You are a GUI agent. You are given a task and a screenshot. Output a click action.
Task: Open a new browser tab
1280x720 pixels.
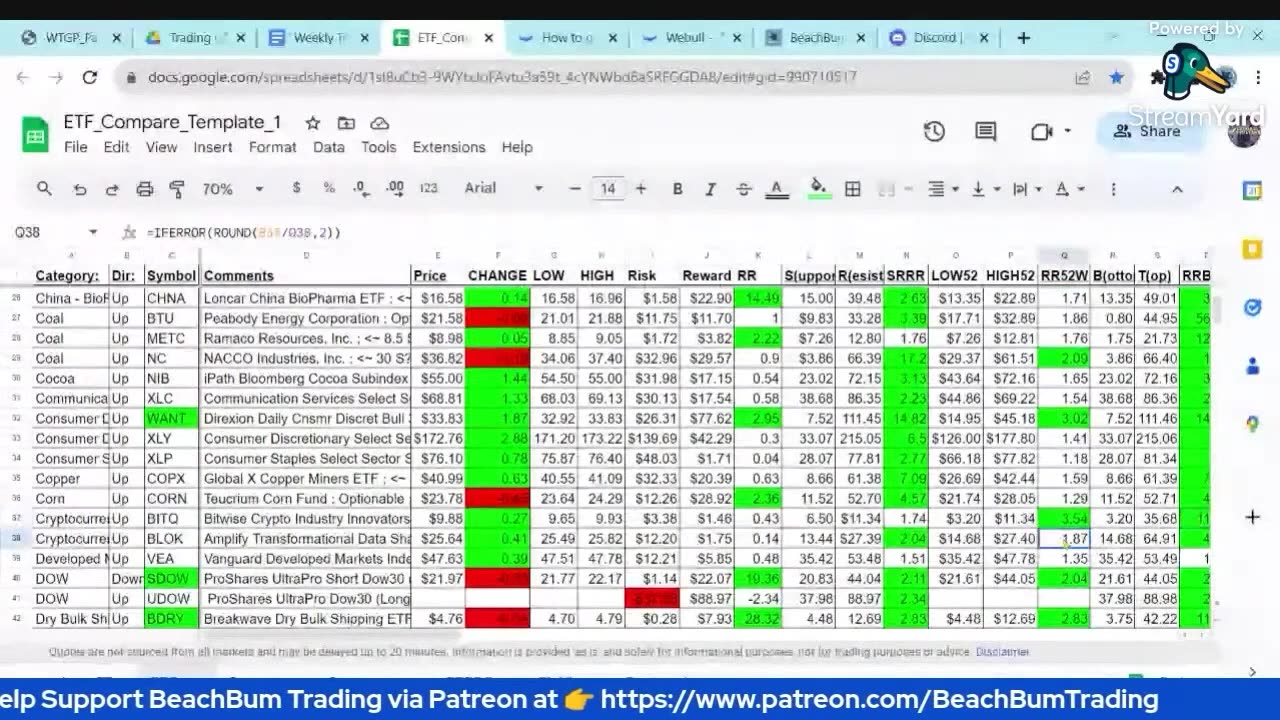pyautogui.click(x=1023, y=38)
